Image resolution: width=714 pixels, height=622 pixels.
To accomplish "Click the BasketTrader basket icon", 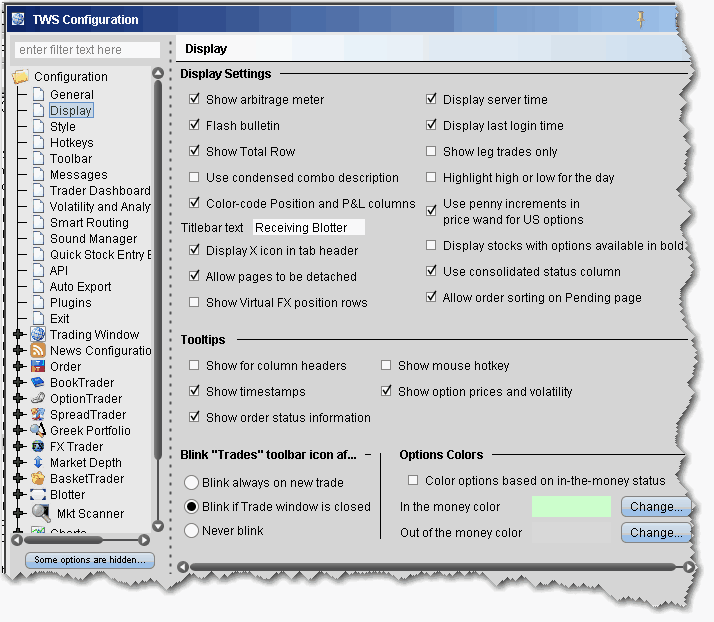I will pos(38,478).
